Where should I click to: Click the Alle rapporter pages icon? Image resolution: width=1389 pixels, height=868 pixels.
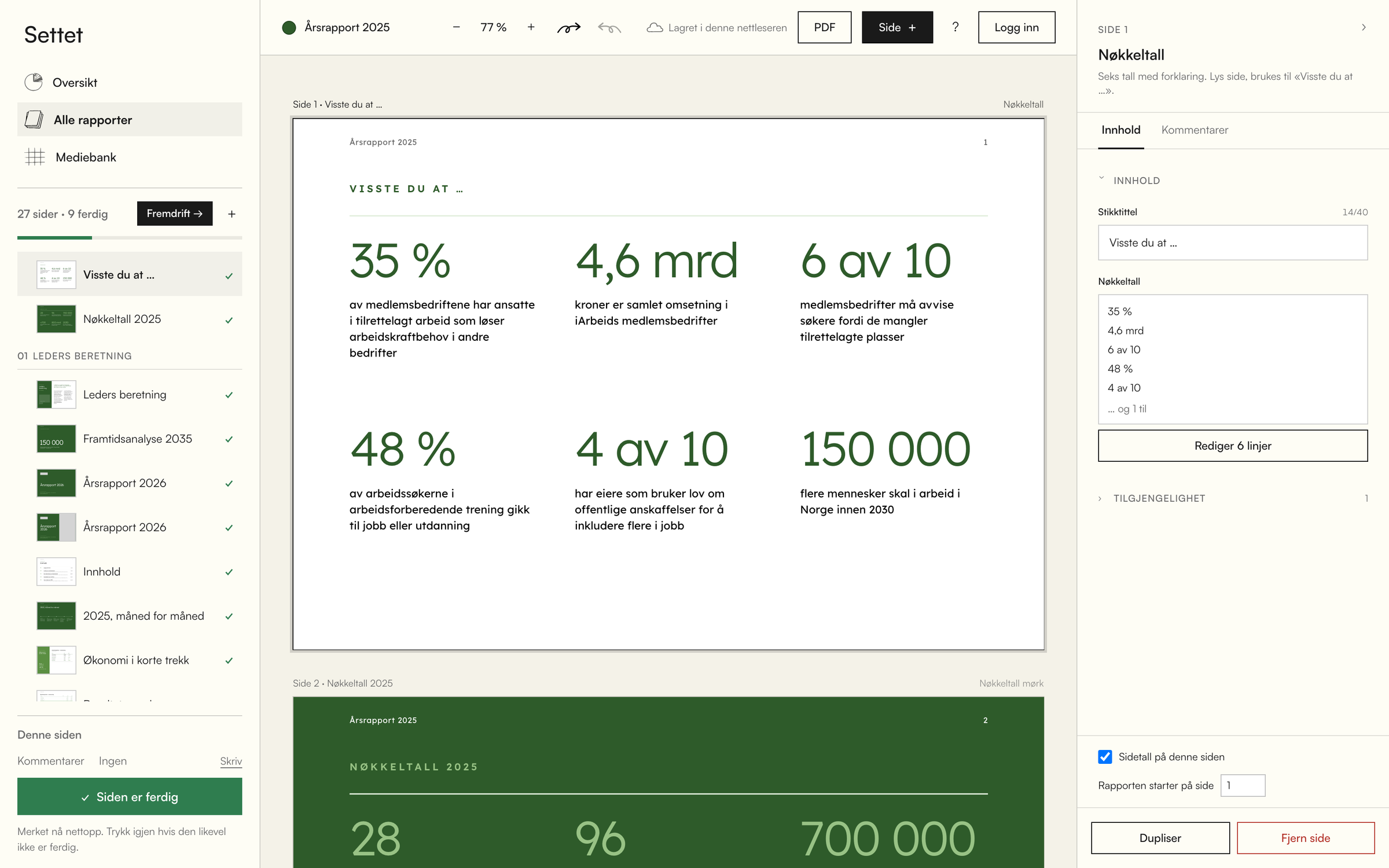(34, 120)
